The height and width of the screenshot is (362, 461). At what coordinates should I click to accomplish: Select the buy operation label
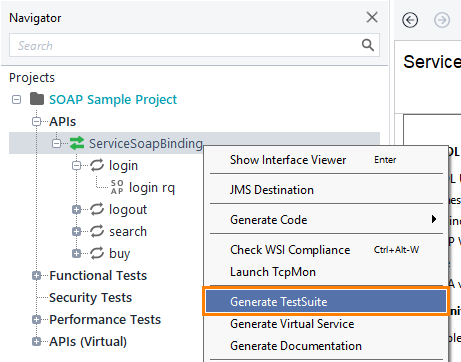120,254
